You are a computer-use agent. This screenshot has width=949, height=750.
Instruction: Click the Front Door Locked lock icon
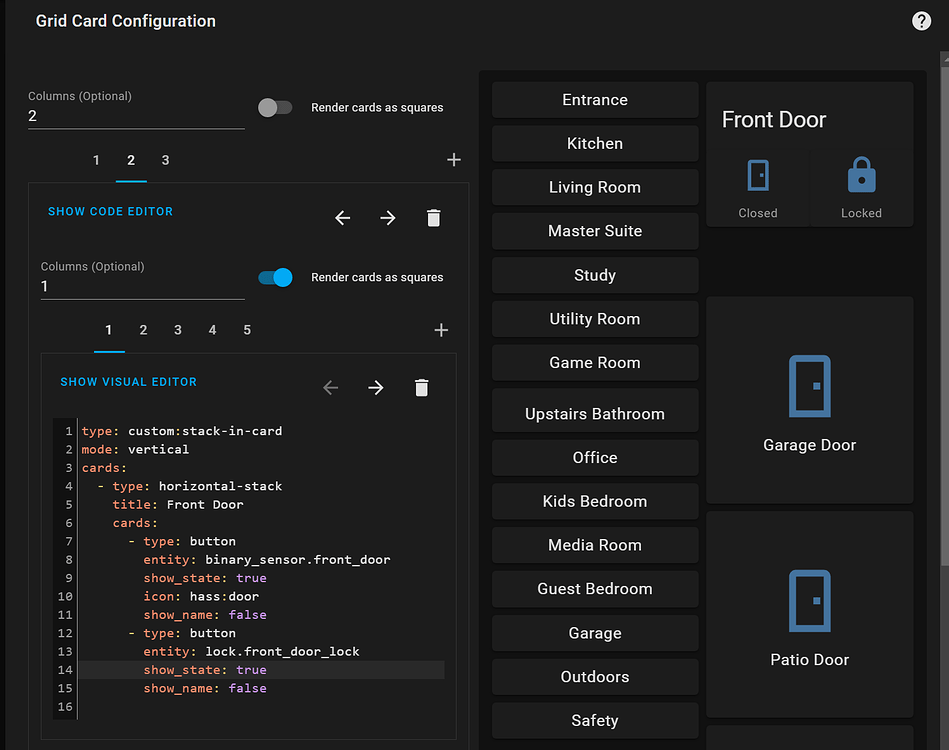[x=861, y=176]
